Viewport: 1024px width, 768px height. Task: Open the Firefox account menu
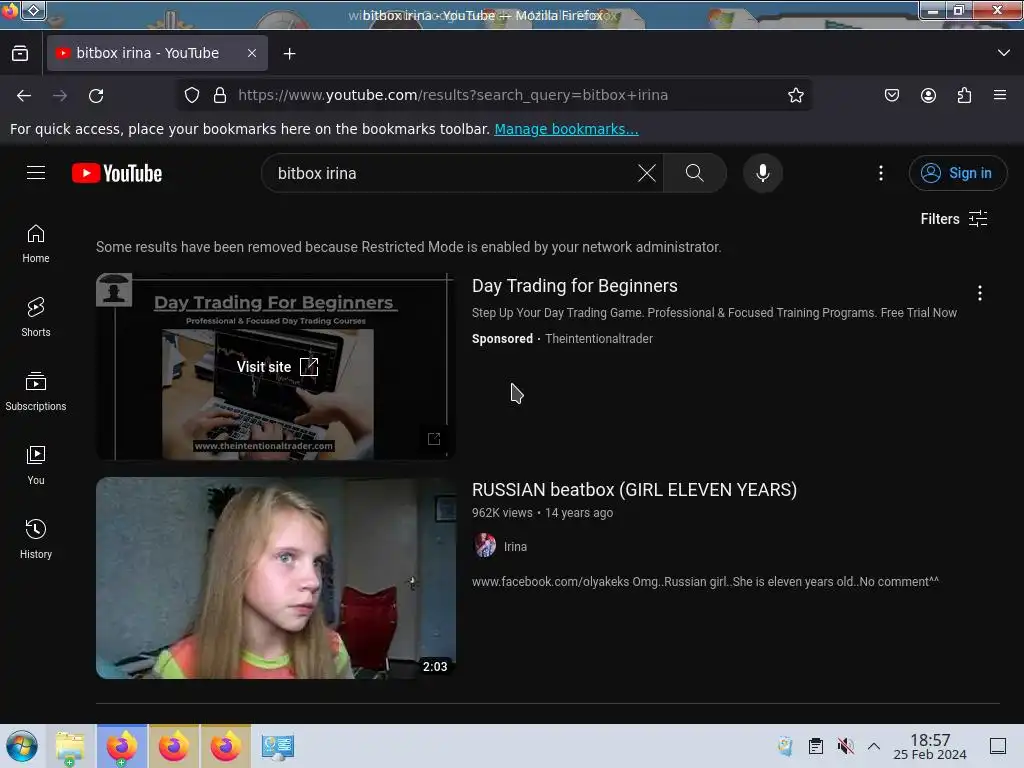[928, 95]
